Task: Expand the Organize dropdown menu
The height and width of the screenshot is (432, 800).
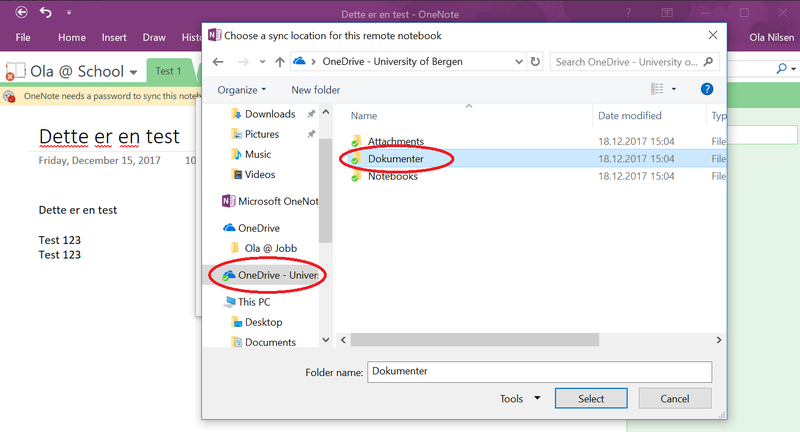Action: (x=243, y=90)
